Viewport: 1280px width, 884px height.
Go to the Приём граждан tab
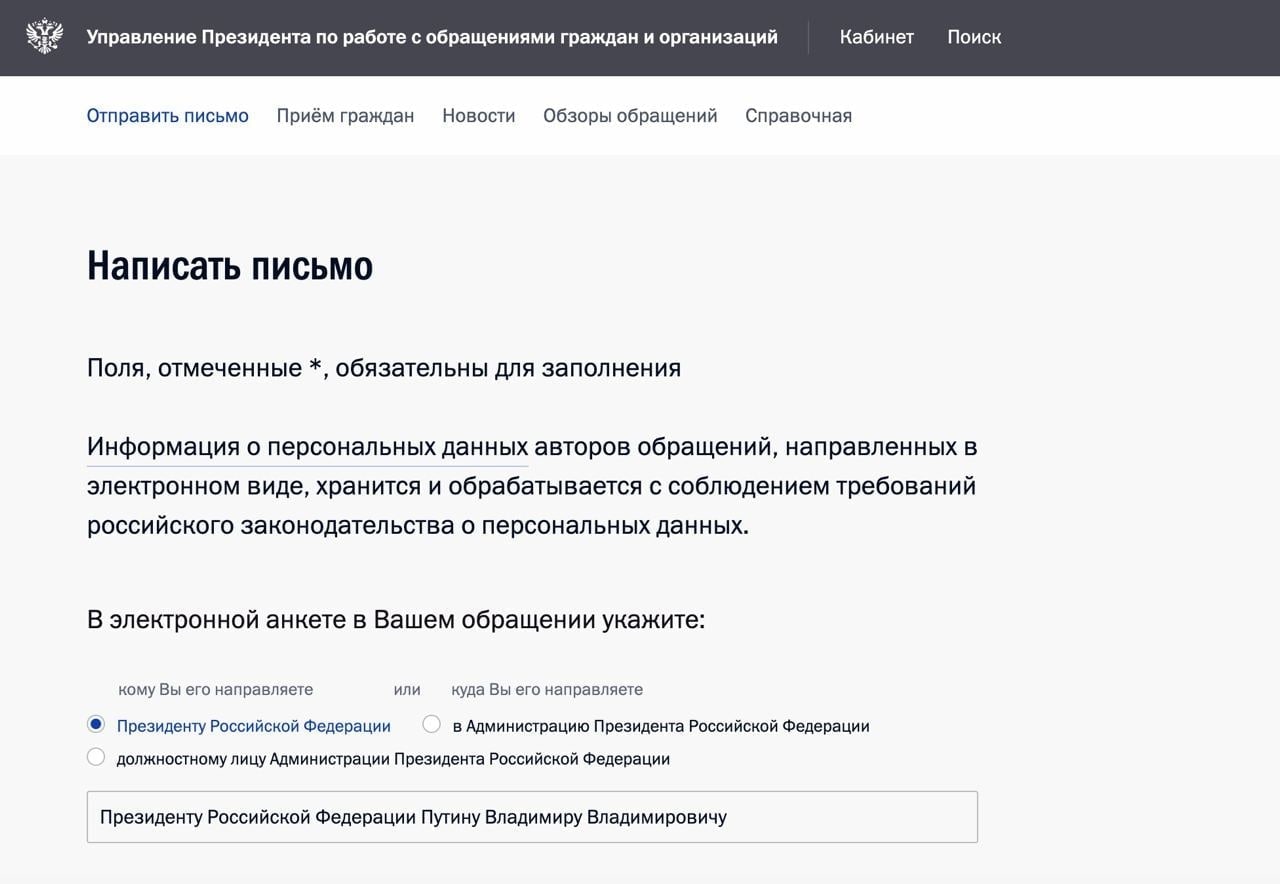coord(345,116)
